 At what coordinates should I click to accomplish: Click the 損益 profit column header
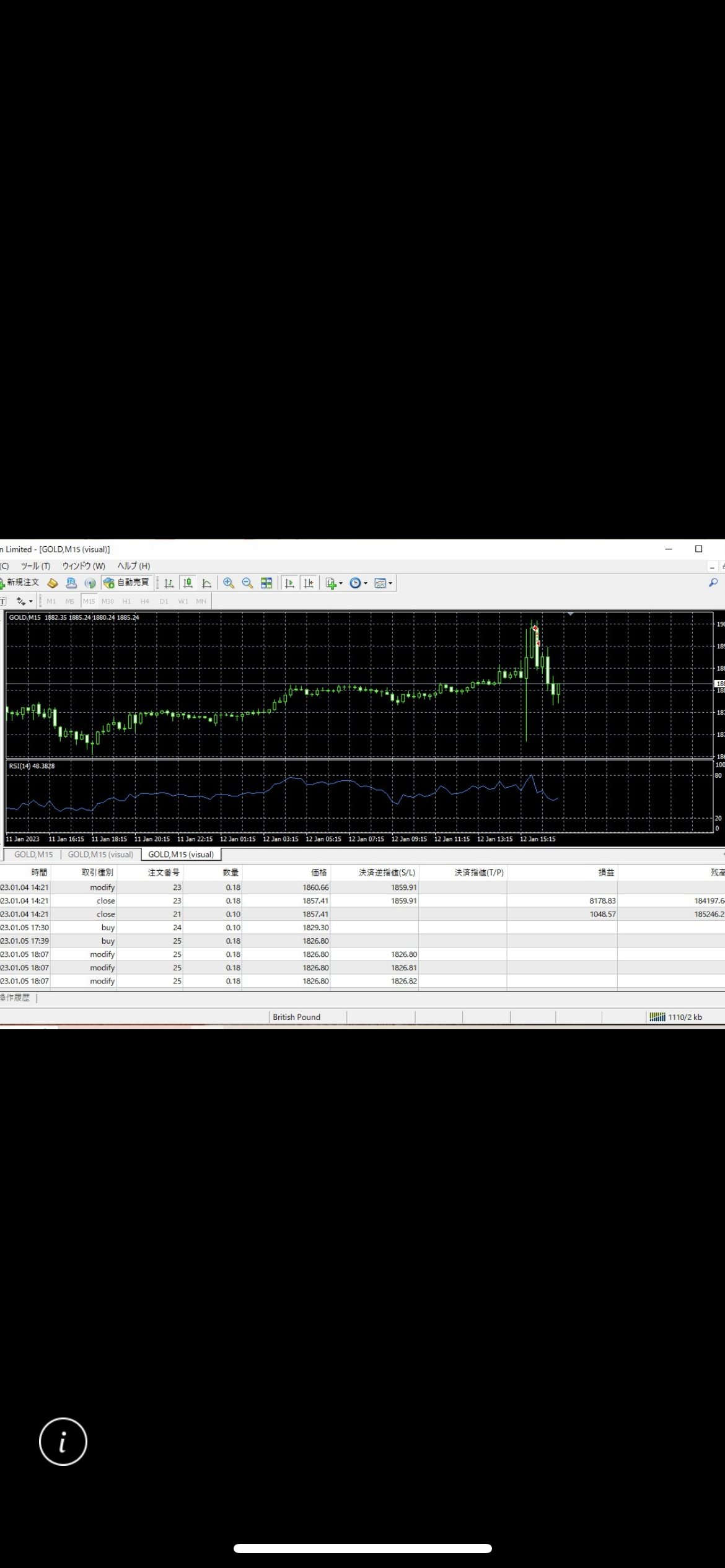(x=605, y=873)
